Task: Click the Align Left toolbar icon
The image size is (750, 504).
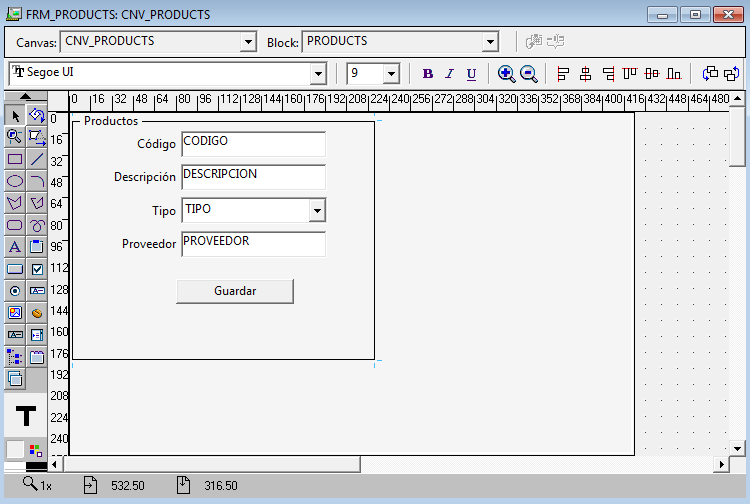Action: click(563, 73)
